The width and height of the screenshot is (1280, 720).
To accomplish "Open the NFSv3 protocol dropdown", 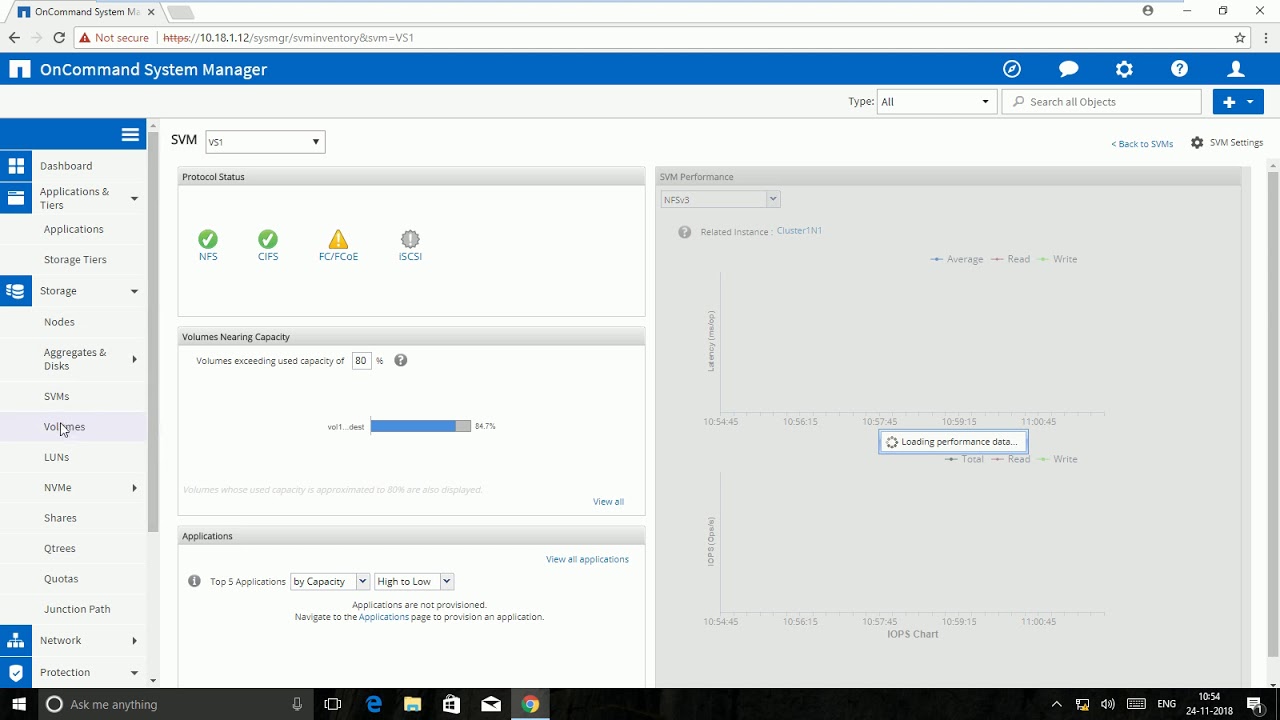I will click(719, 200).
